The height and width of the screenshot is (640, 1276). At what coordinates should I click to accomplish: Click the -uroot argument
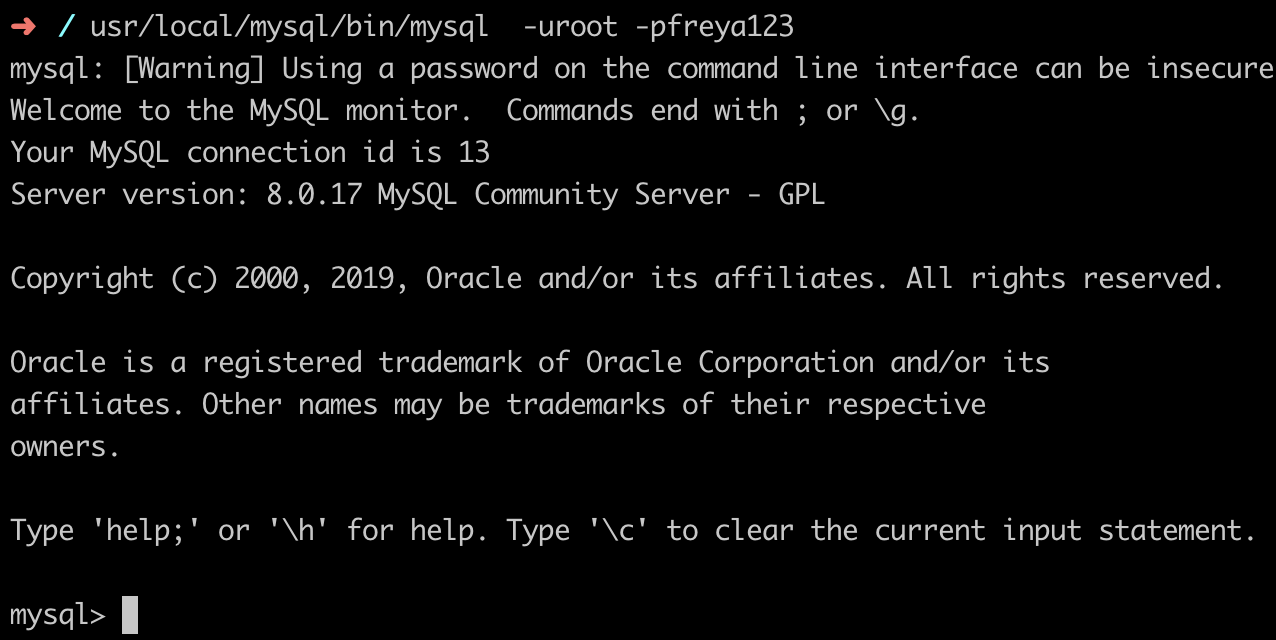tap(571, 27)
